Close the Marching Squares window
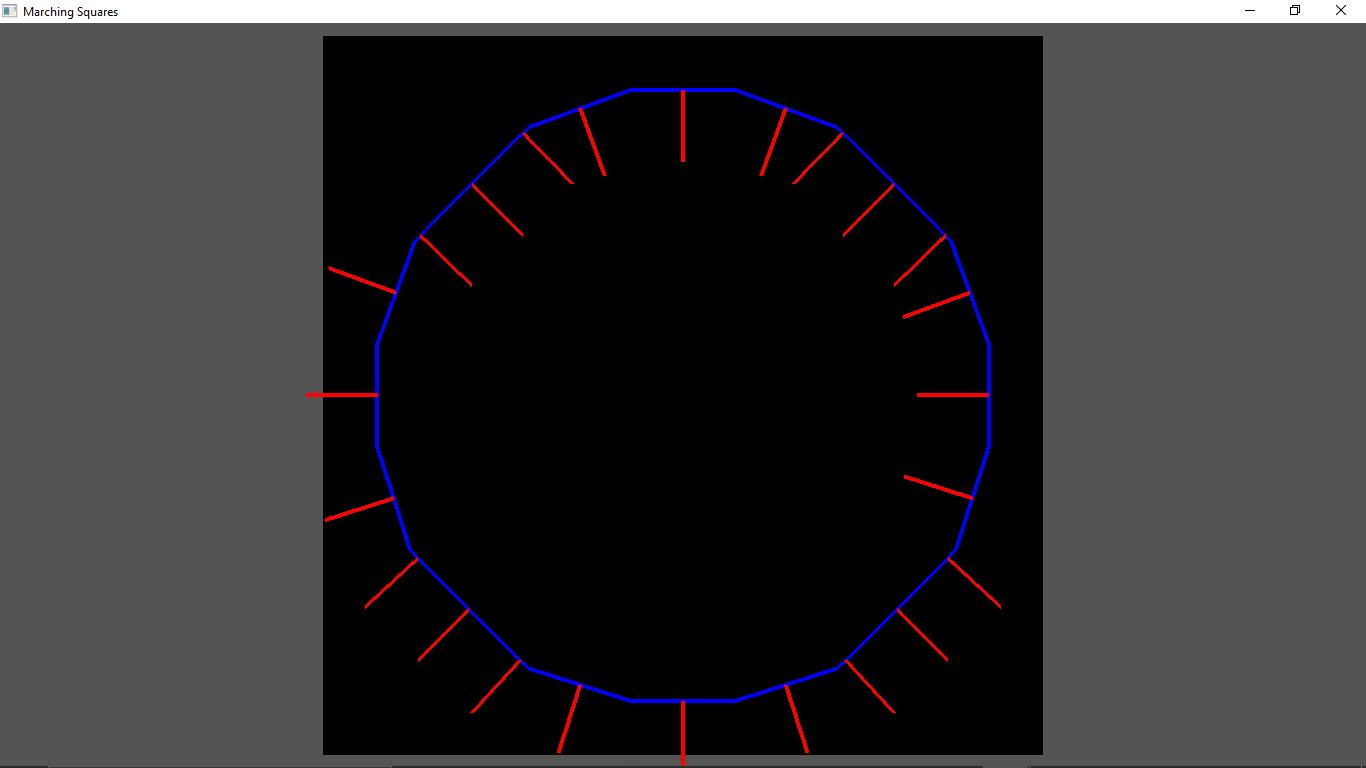The height and width of the screenshot is (768, 1366). [1341, 11]
